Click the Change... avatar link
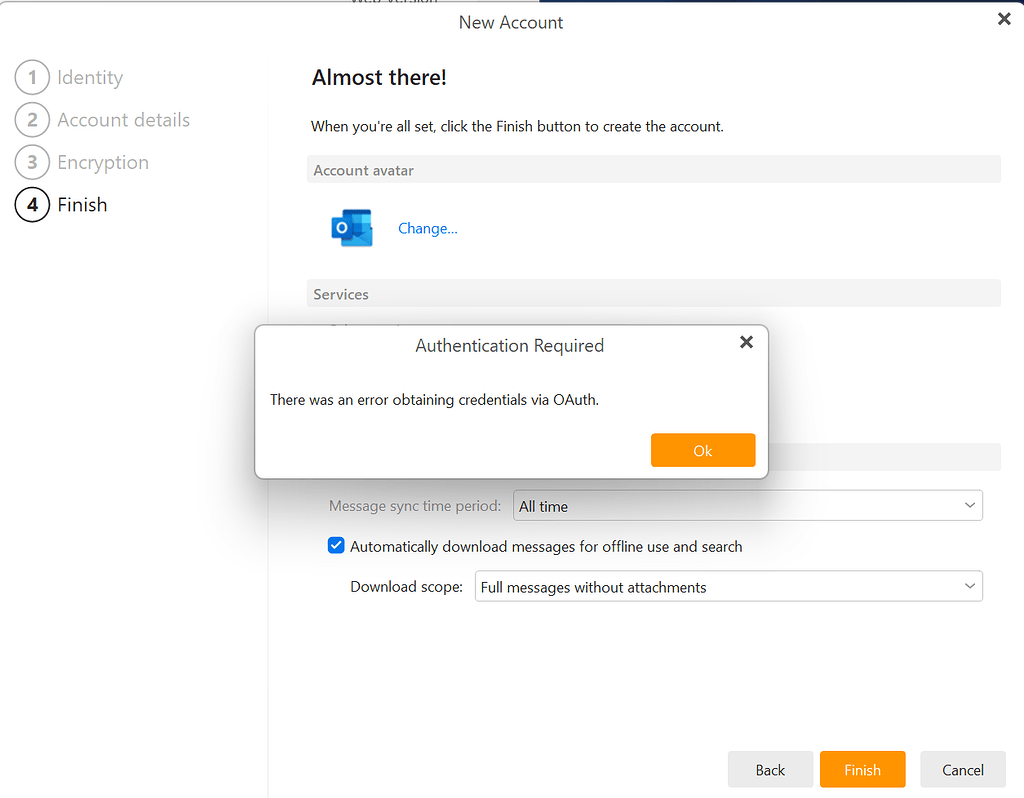 [x=428, y=228]
